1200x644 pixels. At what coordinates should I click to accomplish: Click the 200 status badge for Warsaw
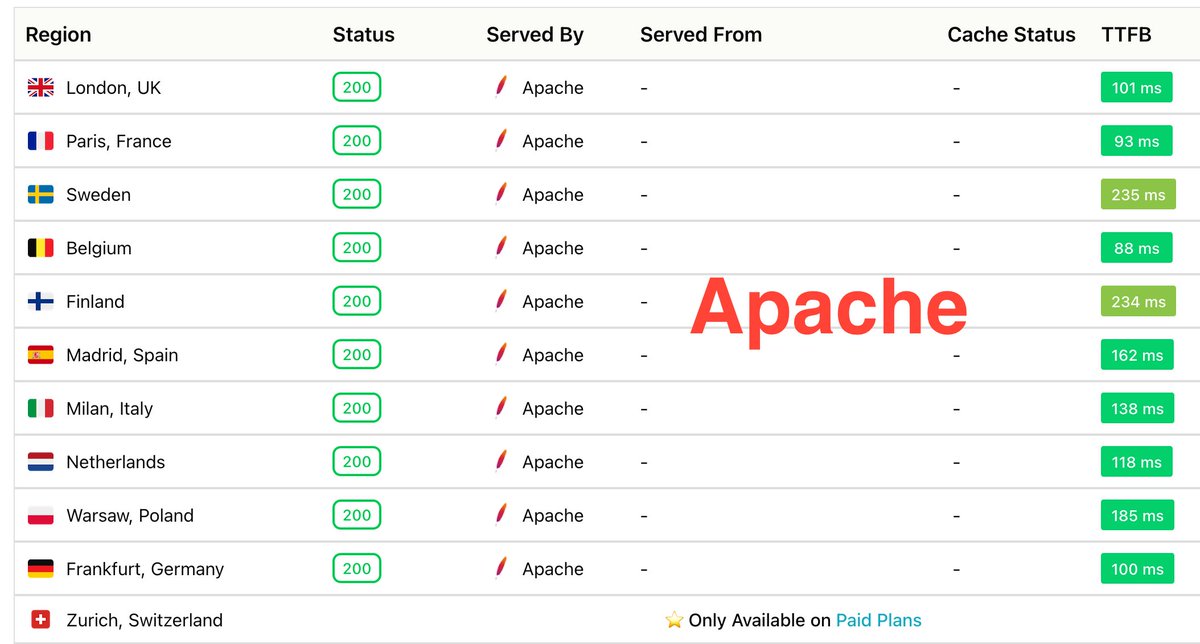point(357,515)
